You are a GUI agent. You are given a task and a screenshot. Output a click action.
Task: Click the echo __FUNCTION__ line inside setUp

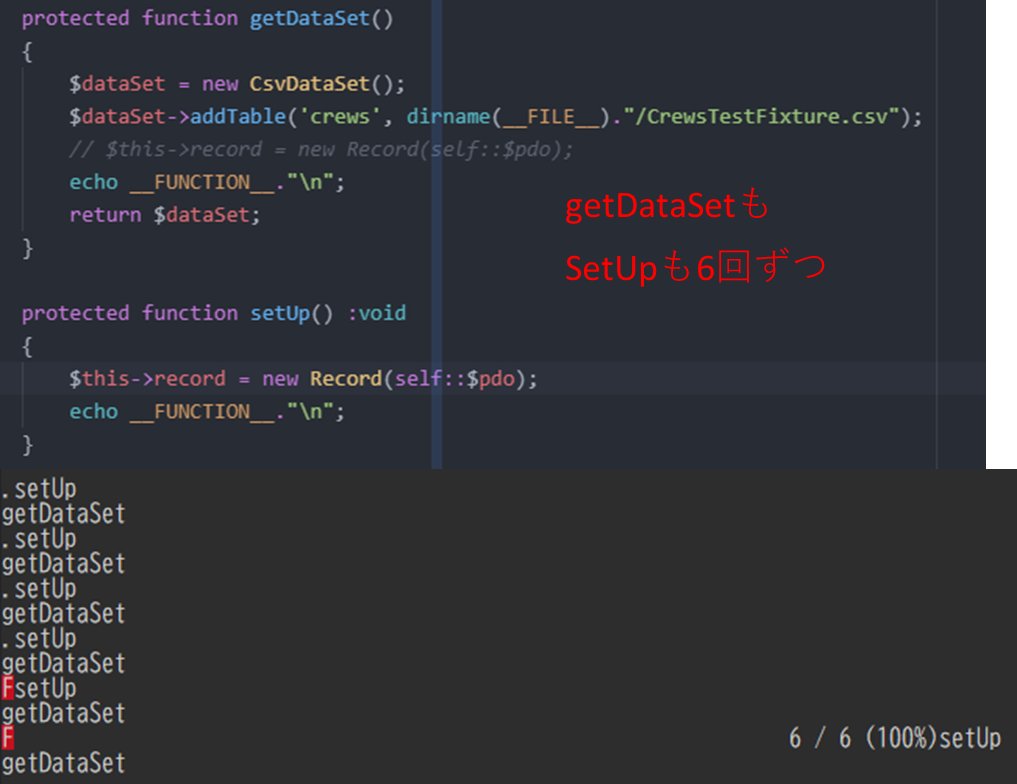coord(207,412)
